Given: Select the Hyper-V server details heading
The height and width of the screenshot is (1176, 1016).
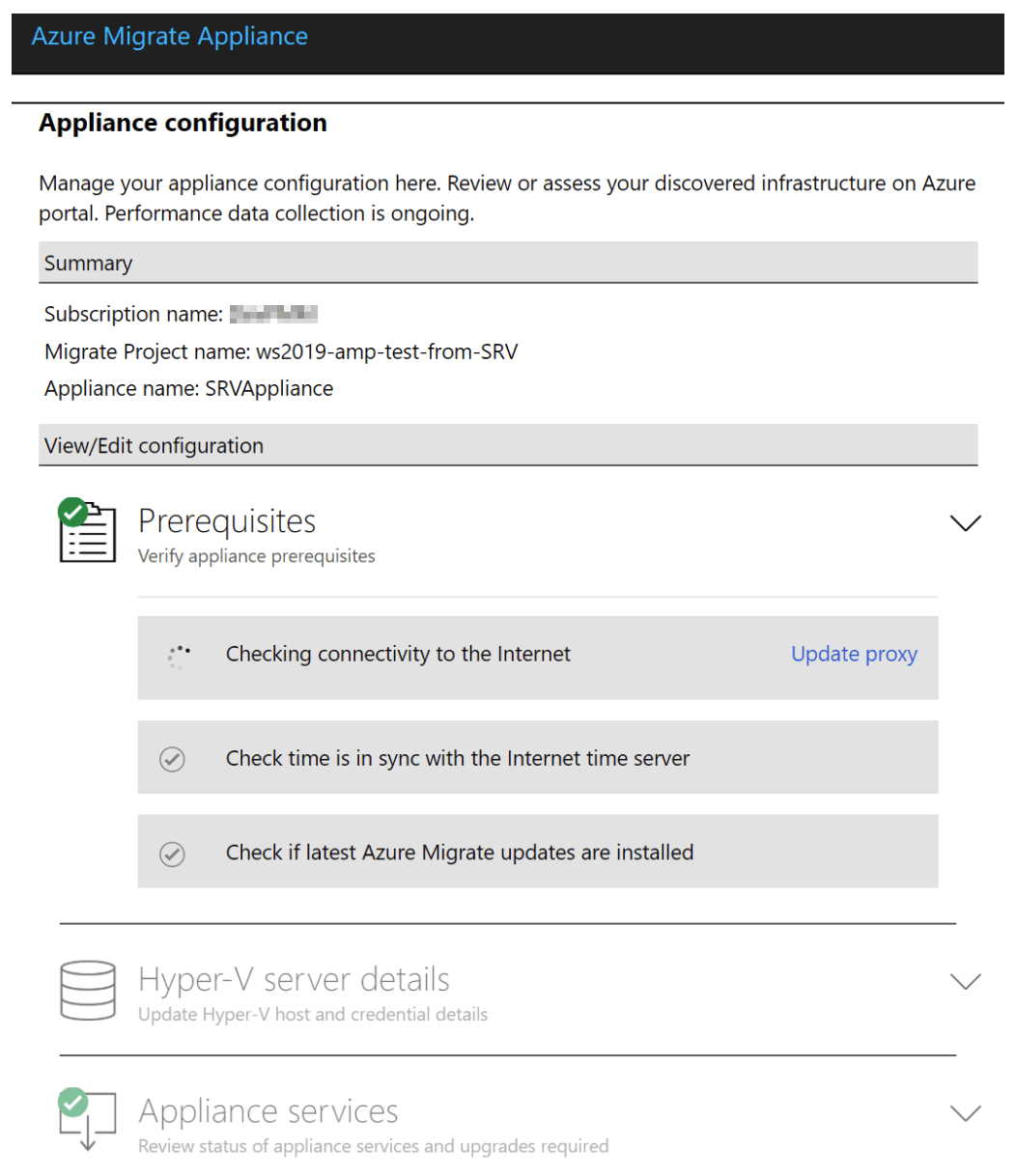Looking at the screenshot, I should coord(295,979).
